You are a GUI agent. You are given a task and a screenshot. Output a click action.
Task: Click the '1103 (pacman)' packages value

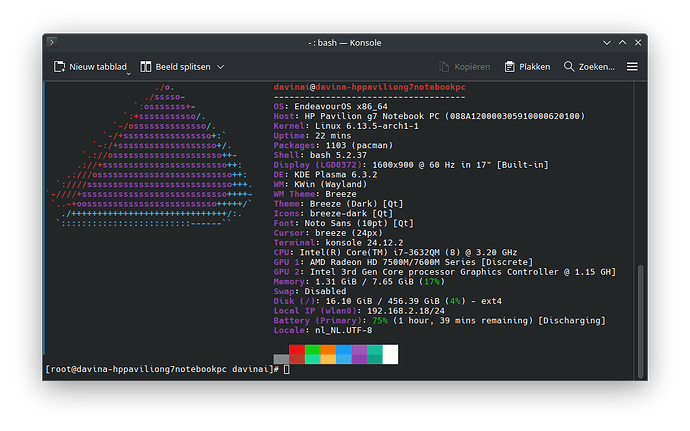click(x=359, y=145)
